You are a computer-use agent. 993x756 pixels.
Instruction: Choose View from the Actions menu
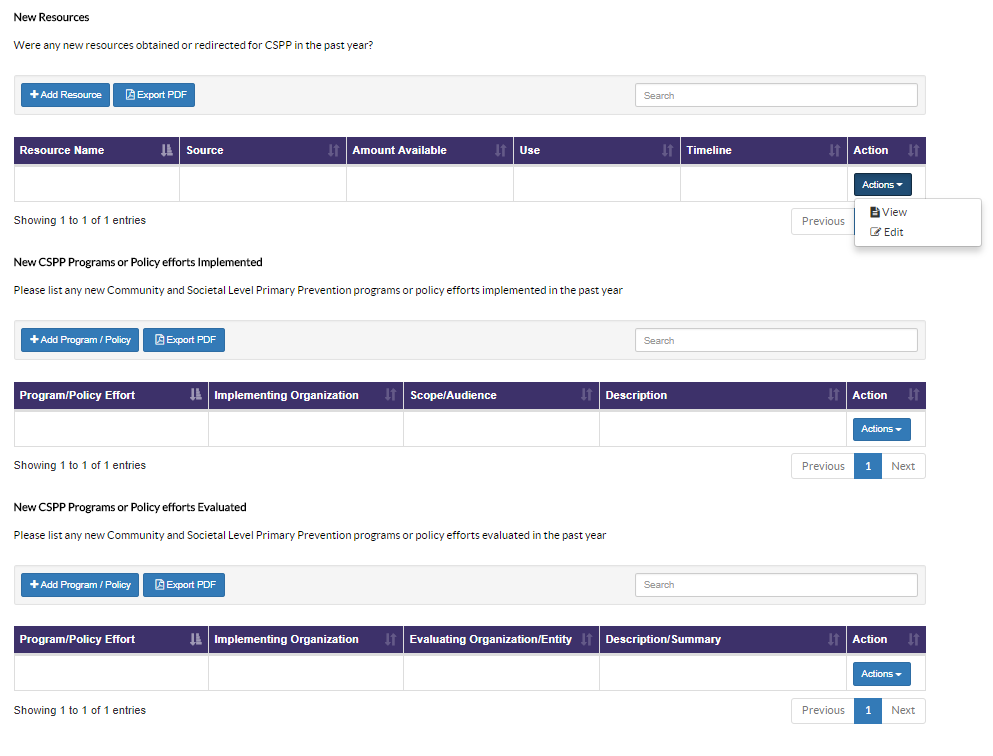889,212
